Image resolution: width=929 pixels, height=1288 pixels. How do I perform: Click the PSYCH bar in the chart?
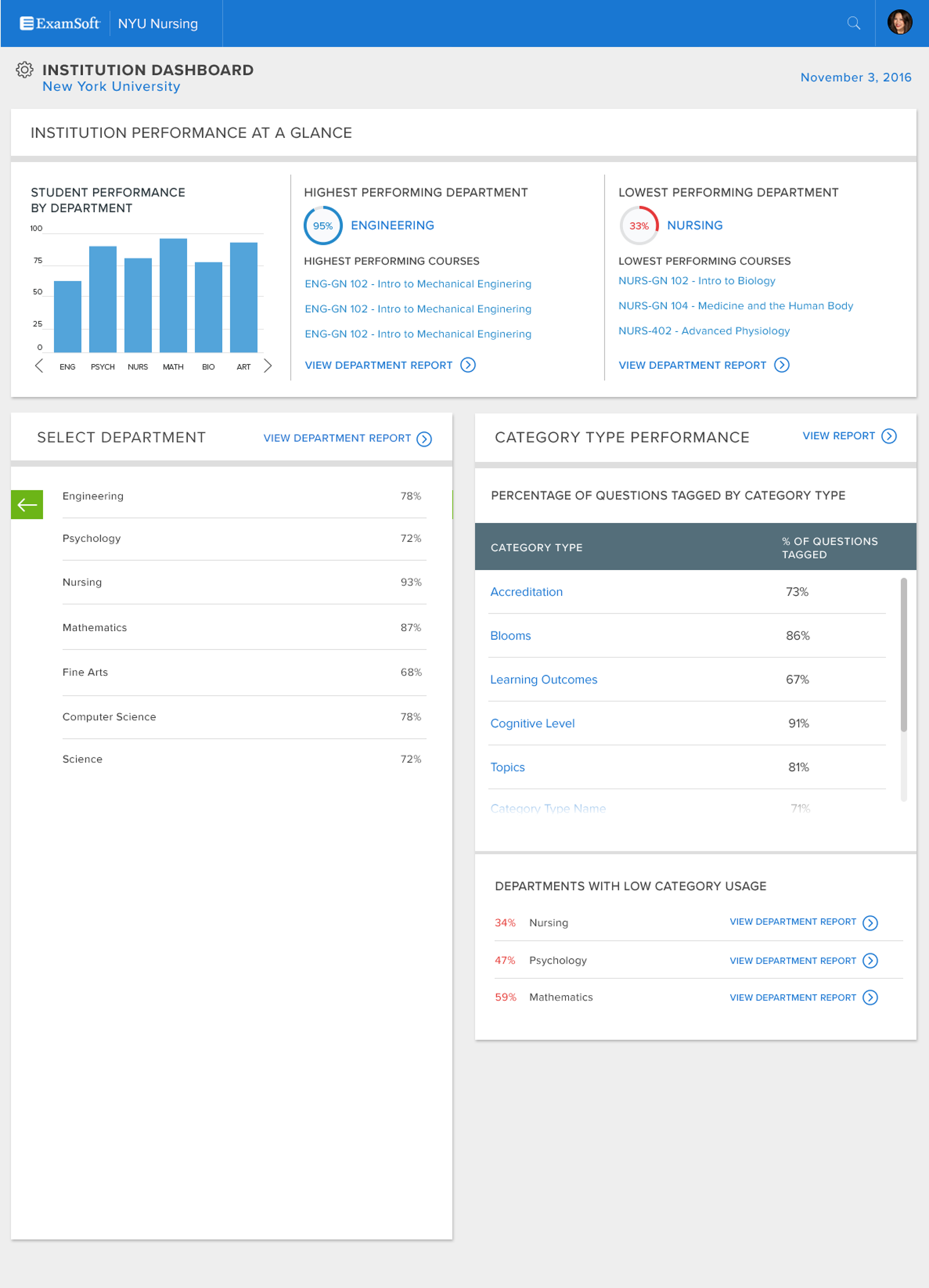[x=103, y=299]
